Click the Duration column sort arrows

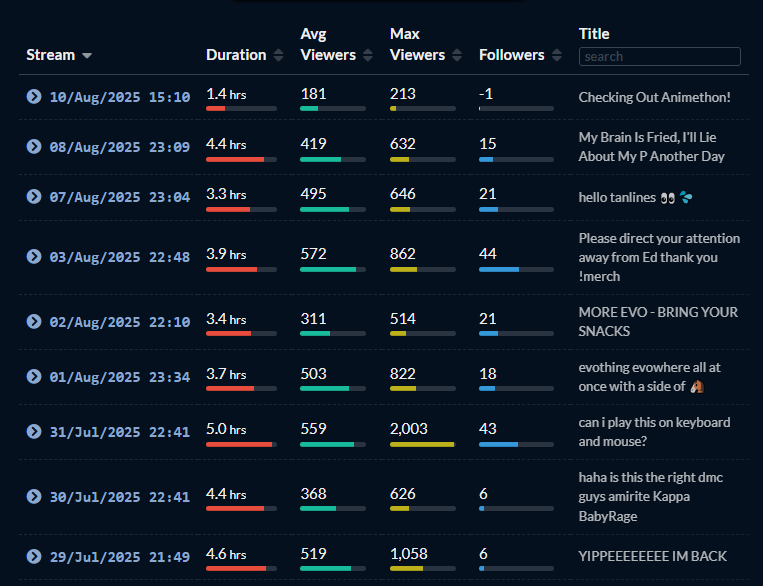click(x=278, y=55)
